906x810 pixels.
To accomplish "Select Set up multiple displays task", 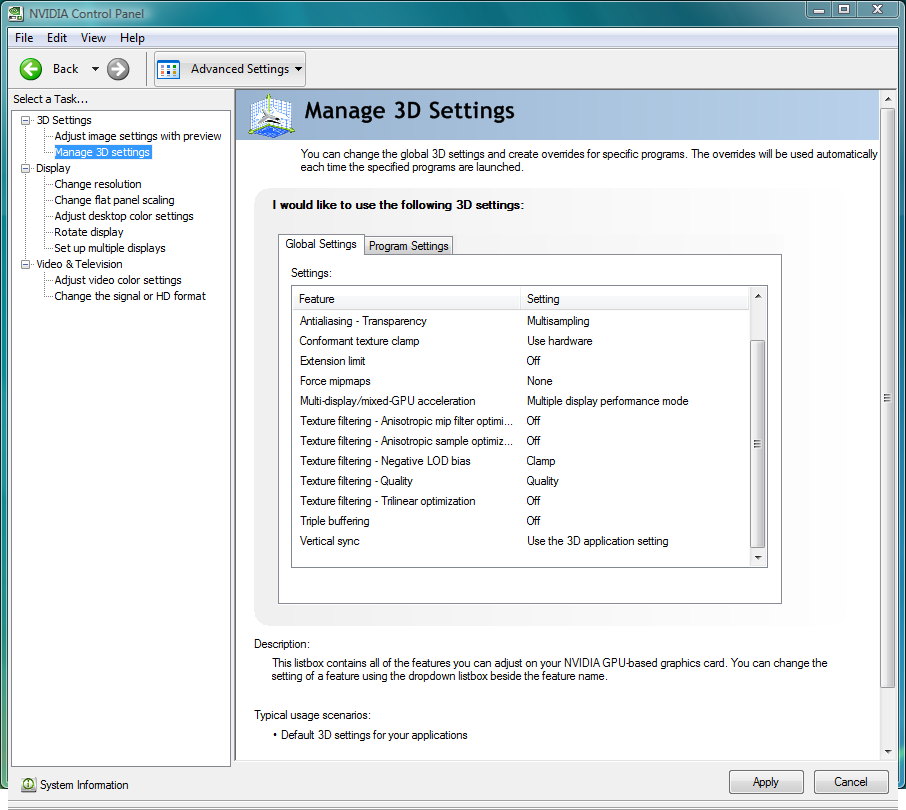I will (109, 248).
